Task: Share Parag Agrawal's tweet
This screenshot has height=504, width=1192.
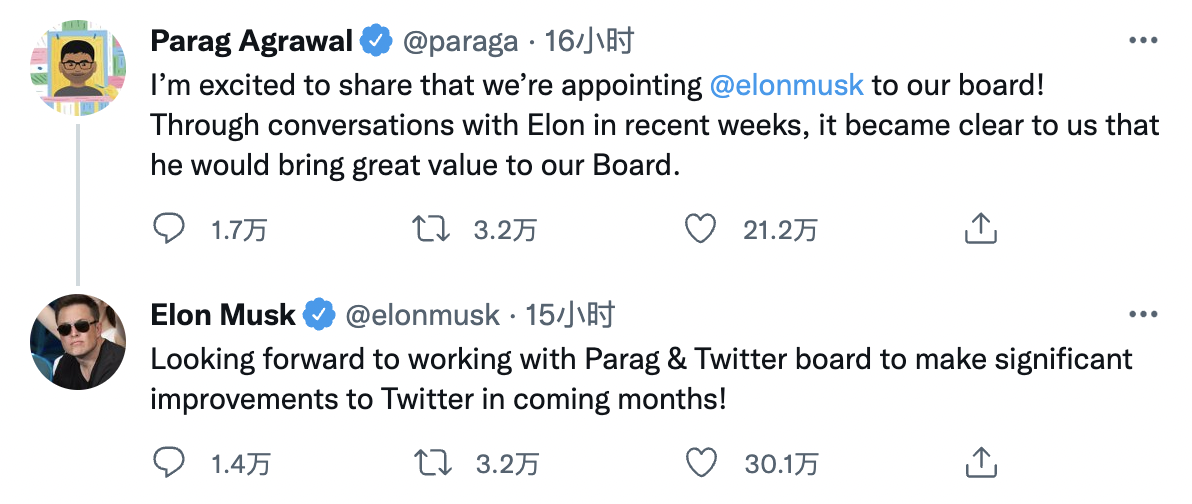Action: point(981,230)
